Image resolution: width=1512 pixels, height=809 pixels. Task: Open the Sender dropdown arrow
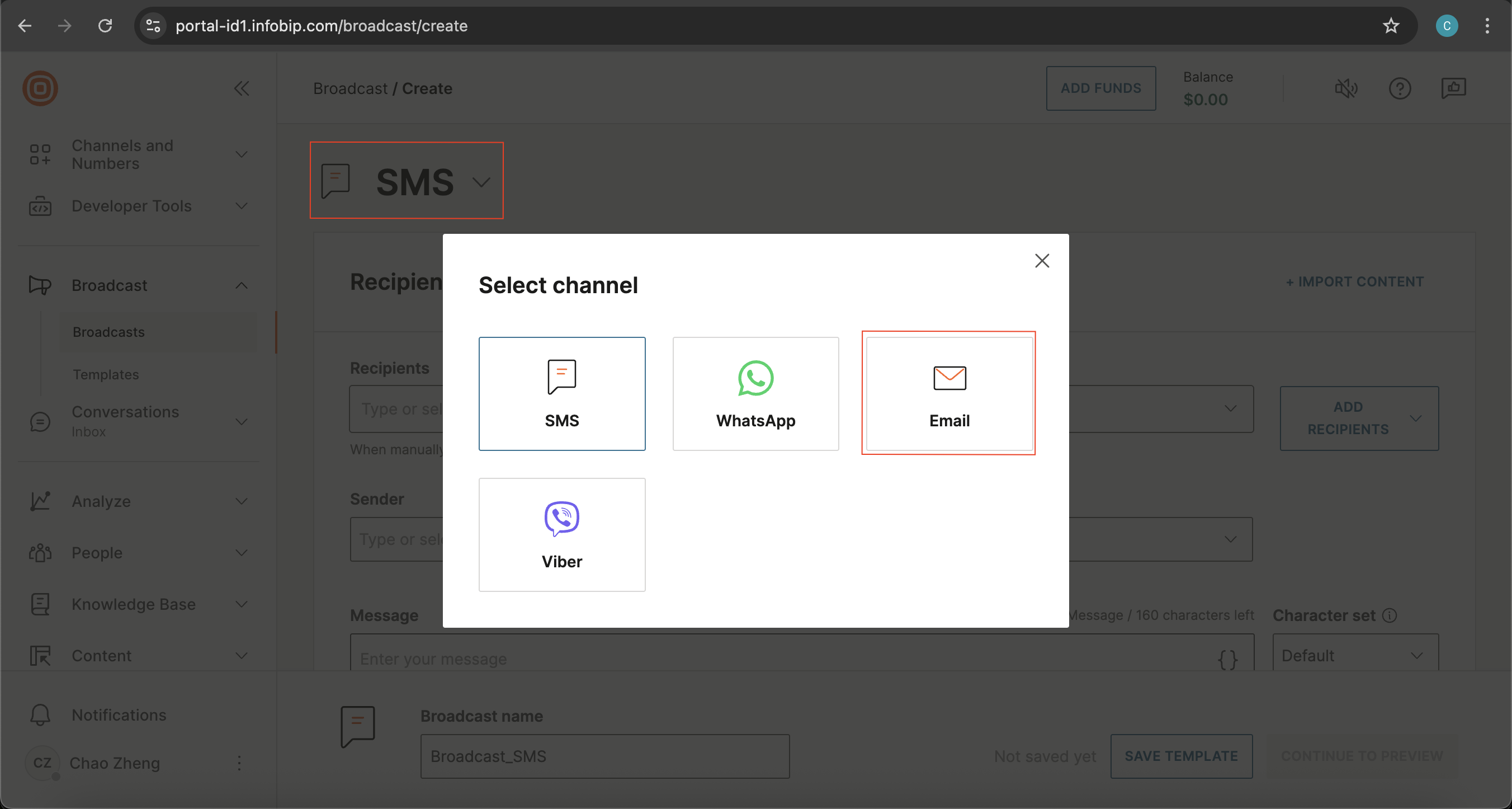[1231, 539]
